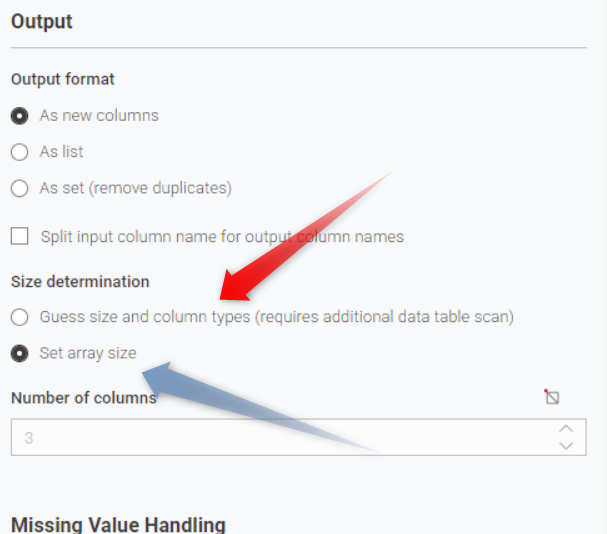This screenshot has height=534, width=607.
Task: Click the 'Output format' label
Action: point(62,79)
